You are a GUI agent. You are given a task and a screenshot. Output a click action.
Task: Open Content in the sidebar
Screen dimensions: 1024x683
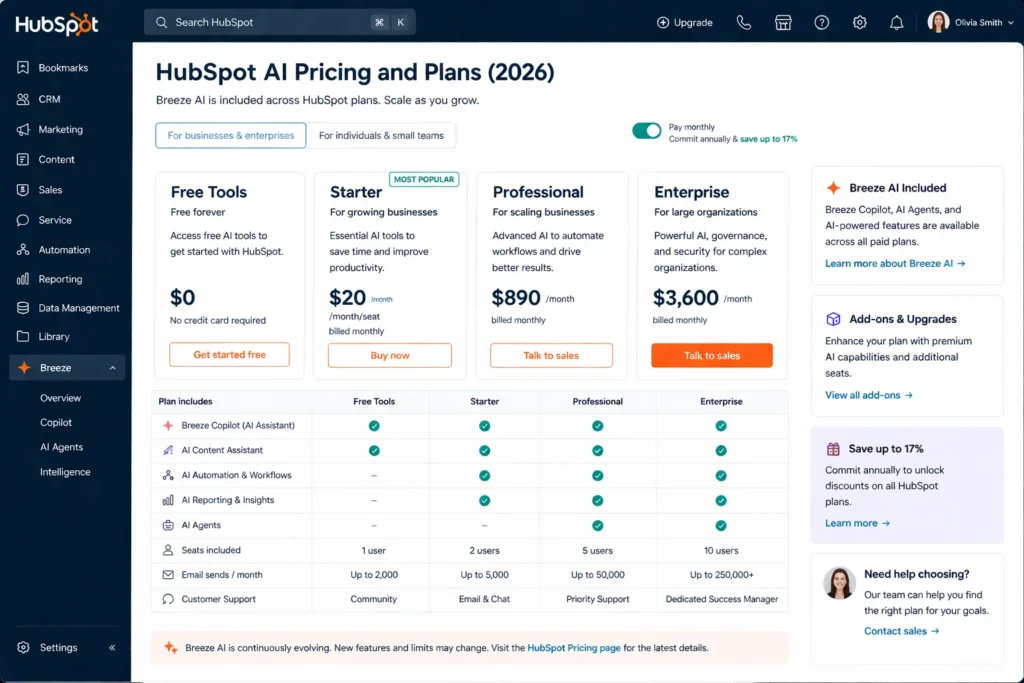click(56, 159)
